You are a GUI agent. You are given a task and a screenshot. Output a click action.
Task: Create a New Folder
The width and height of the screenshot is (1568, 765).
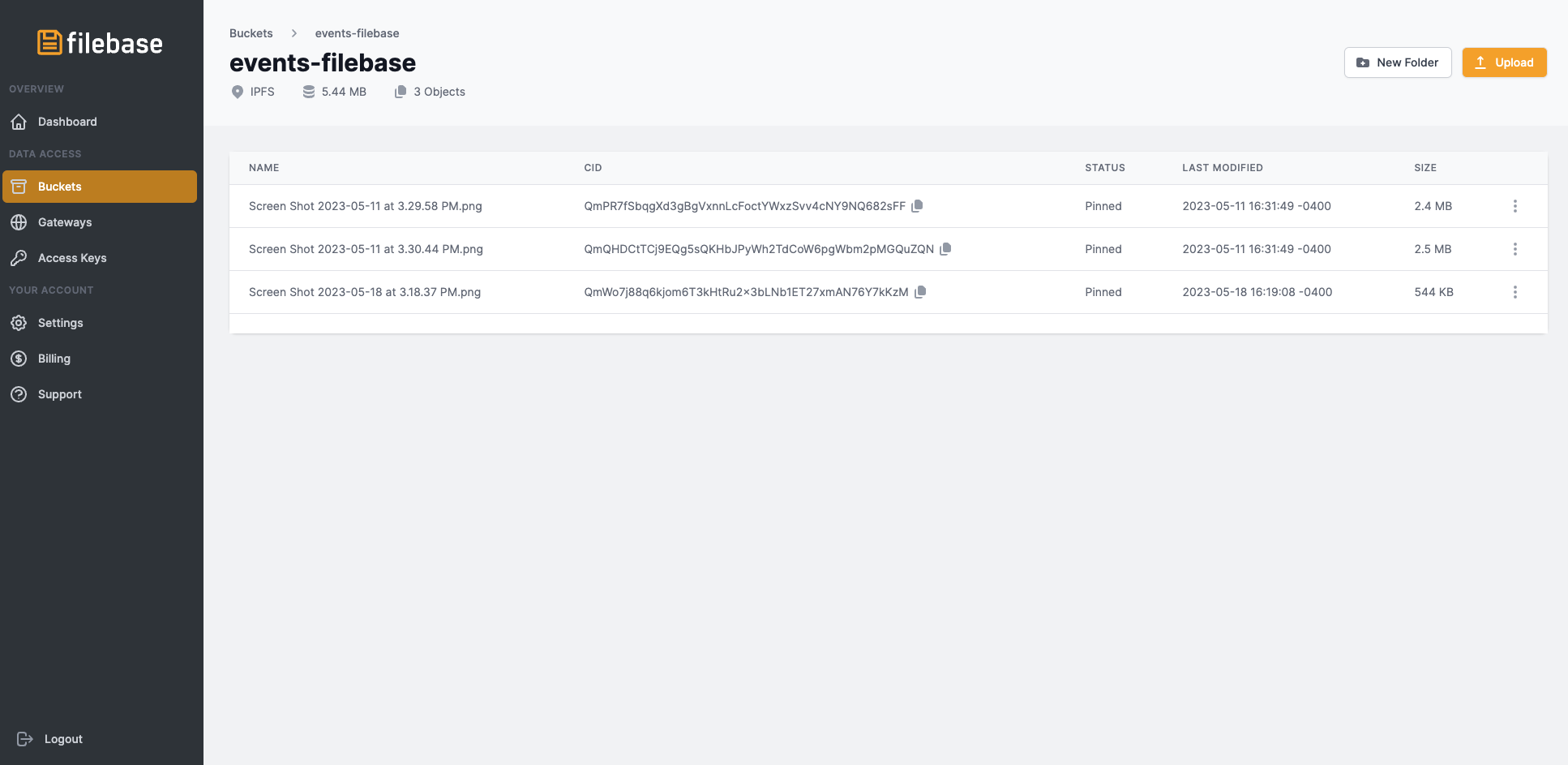coord(1398,62)
